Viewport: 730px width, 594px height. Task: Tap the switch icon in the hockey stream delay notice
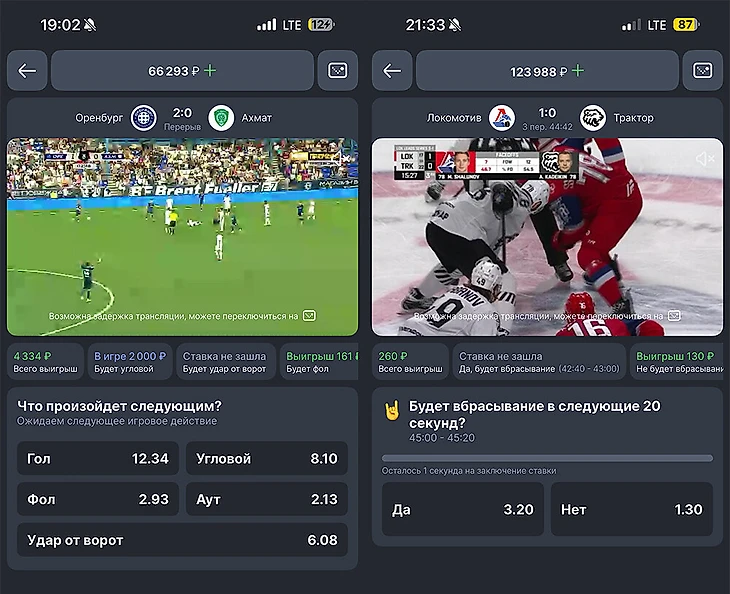click(674, 316)
